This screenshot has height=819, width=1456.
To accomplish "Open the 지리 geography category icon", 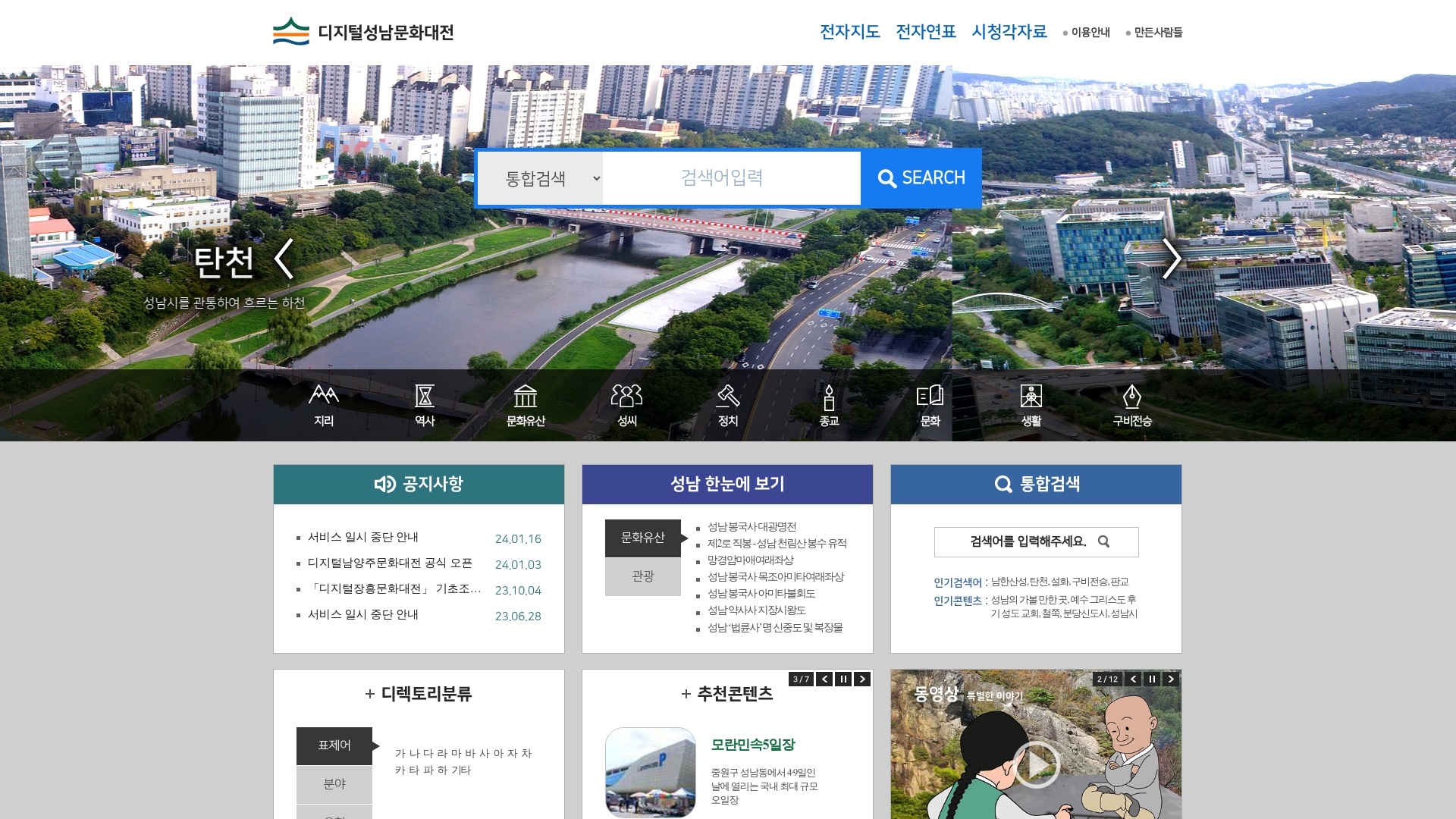I will 324,406.
